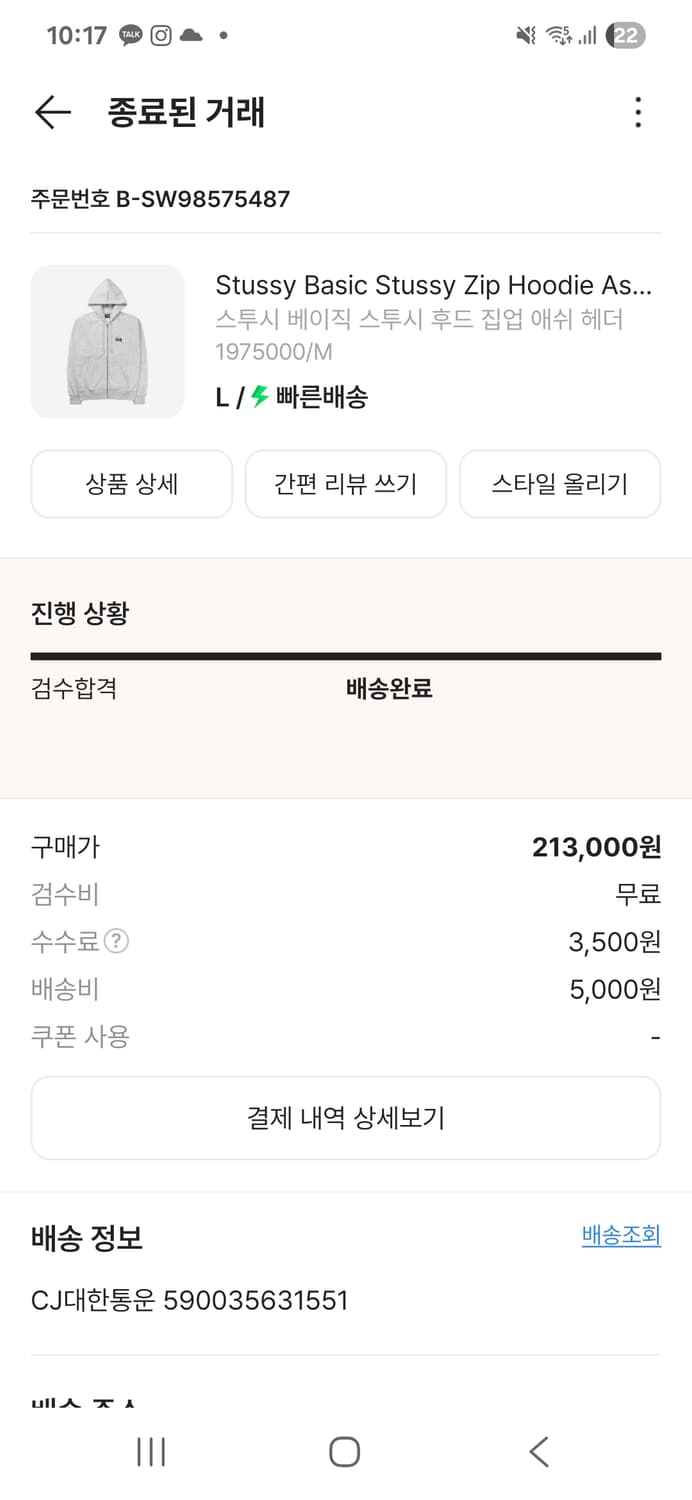Tap the fee help question mark icon
This screenshot has width=692, height=1500.
(x=117, y=941)
